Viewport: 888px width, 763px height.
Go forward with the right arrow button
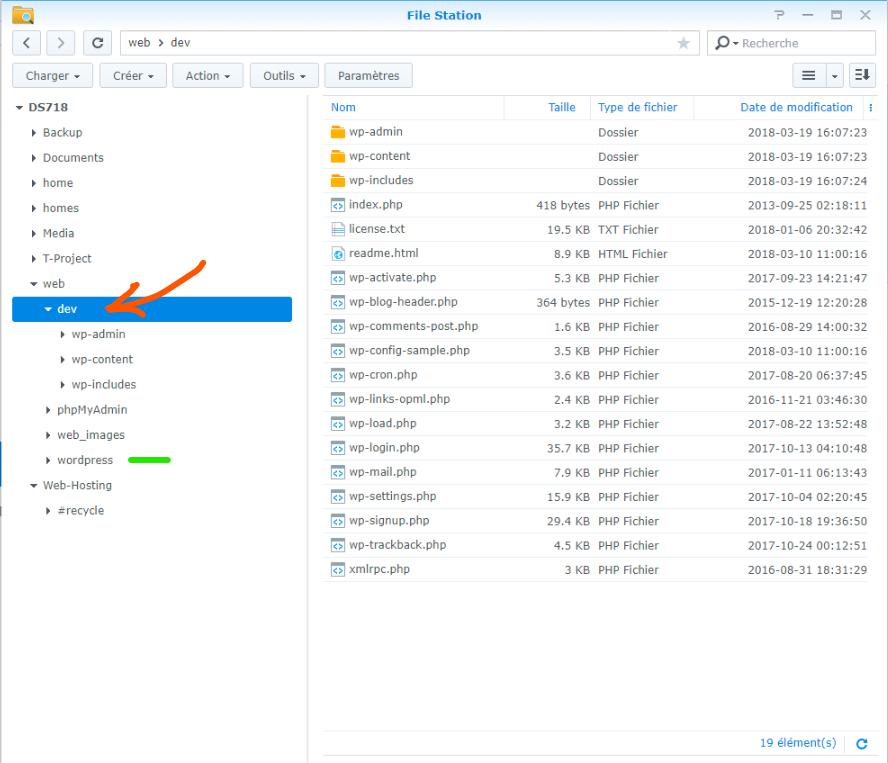click(61, 43)
